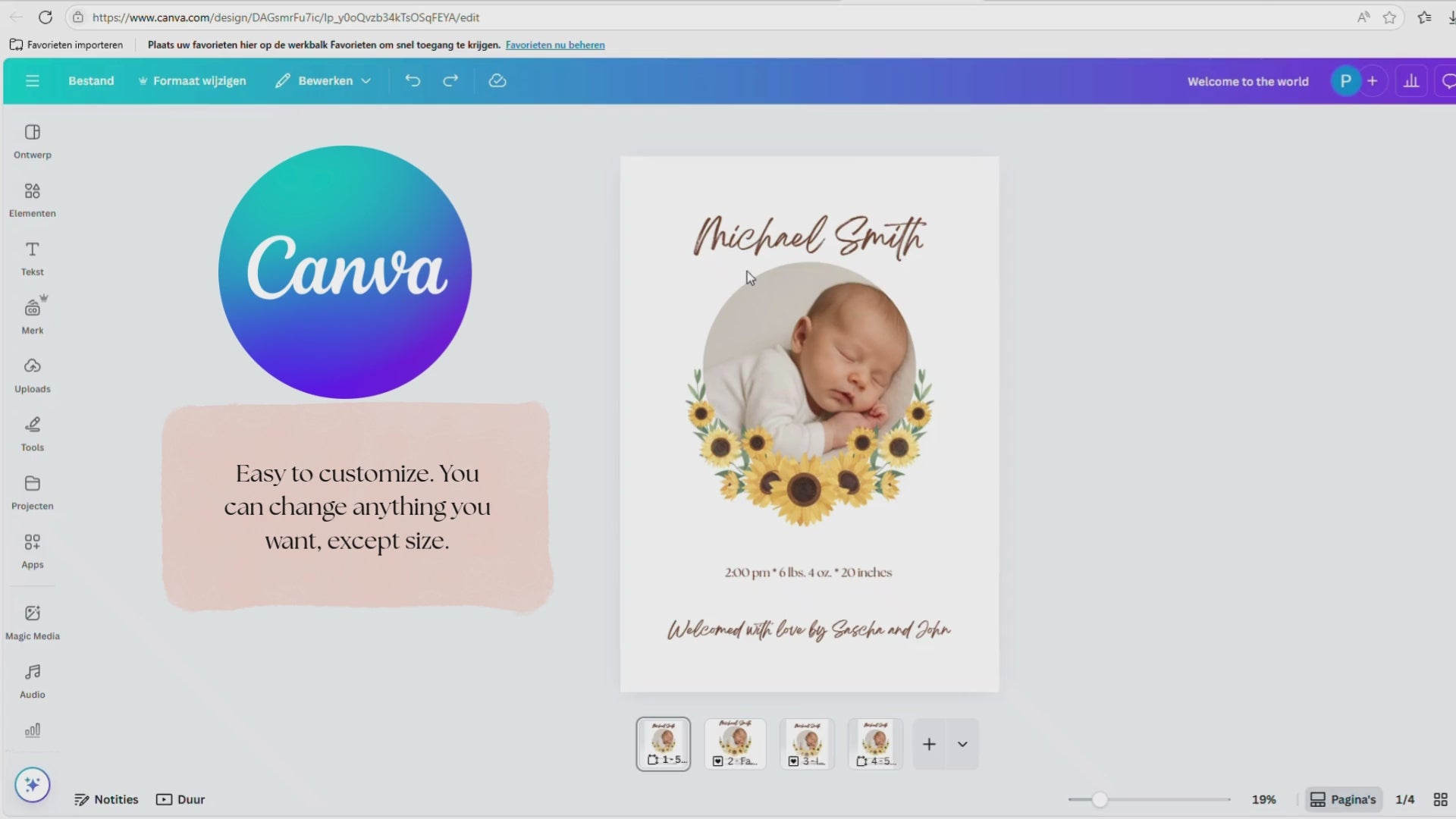
Task: Open the Audio panel
Action: [x=32, y=680]
